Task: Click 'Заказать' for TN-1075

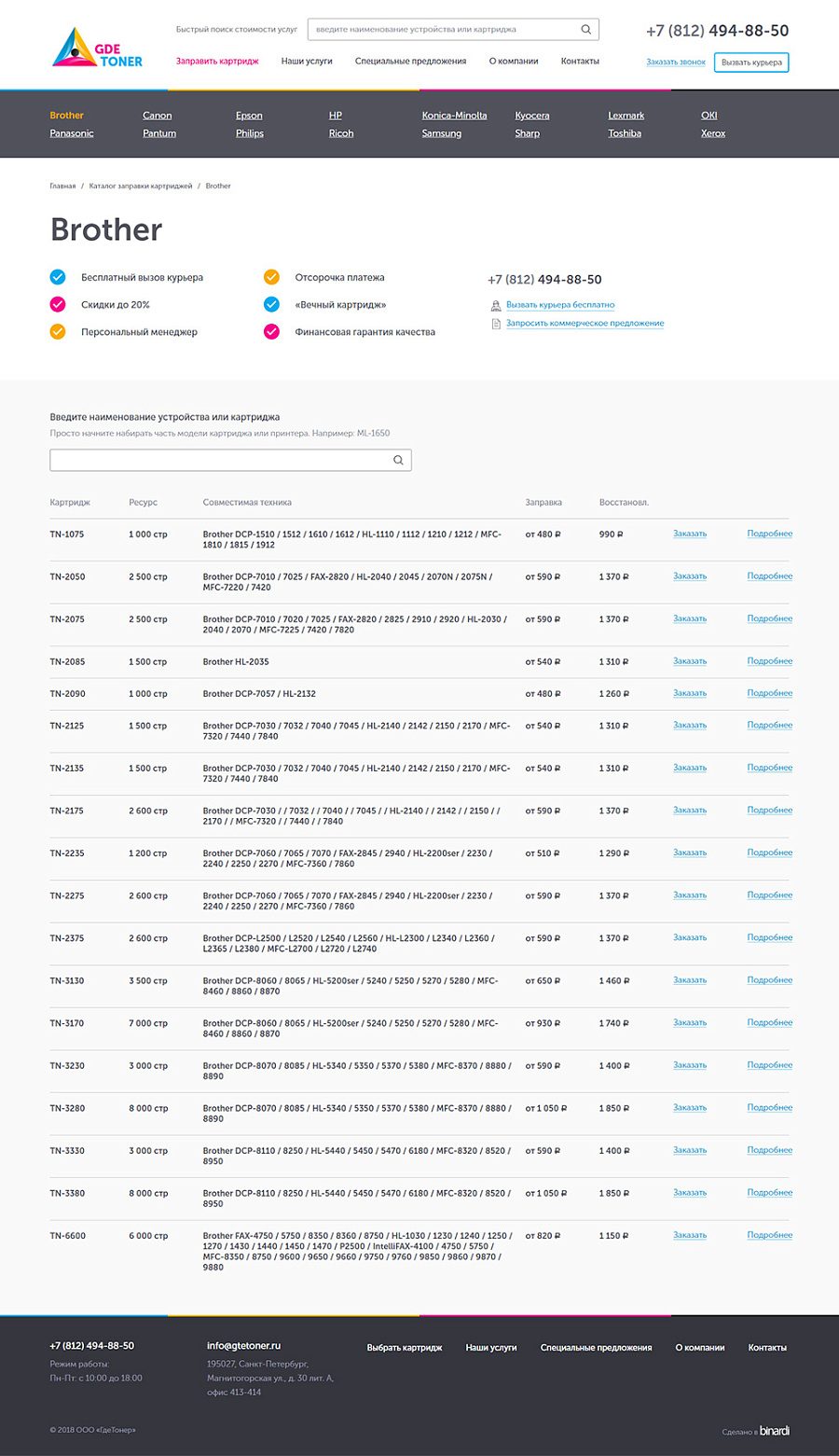Action: click(x=690, y=534)
